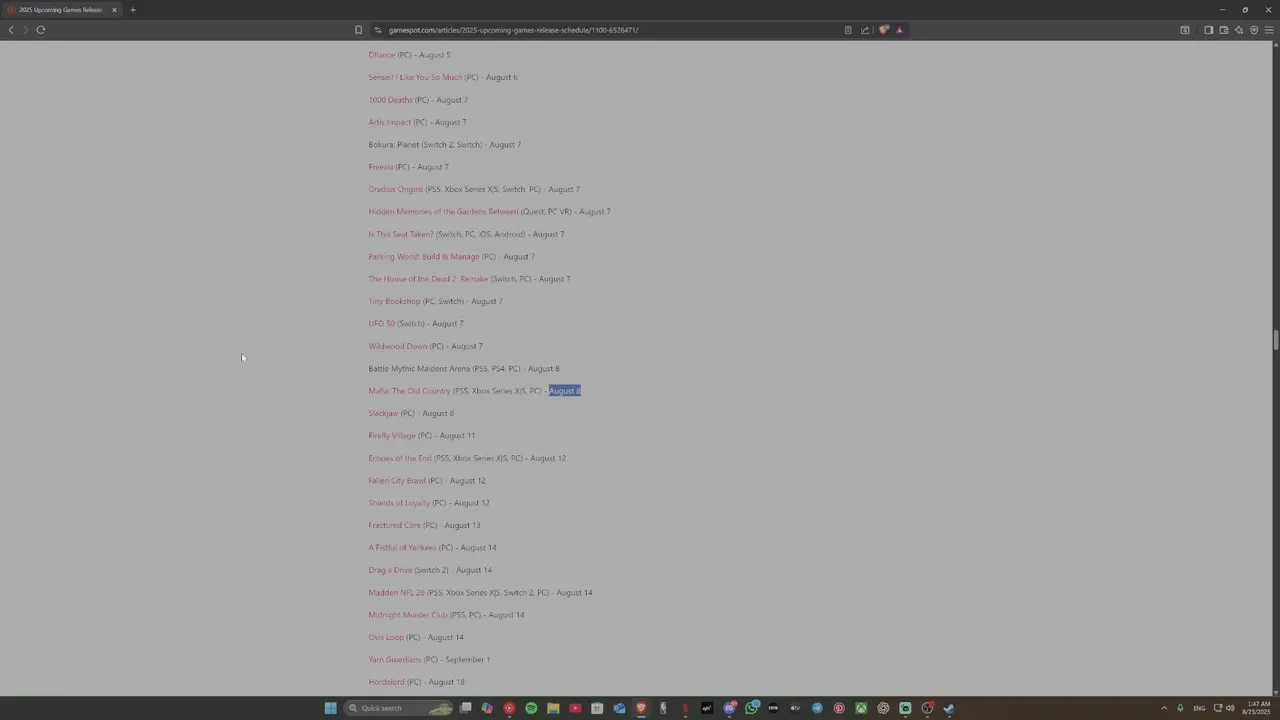Go back using browser back arrow
This screenshot has width=1280, height=720.
11,30
